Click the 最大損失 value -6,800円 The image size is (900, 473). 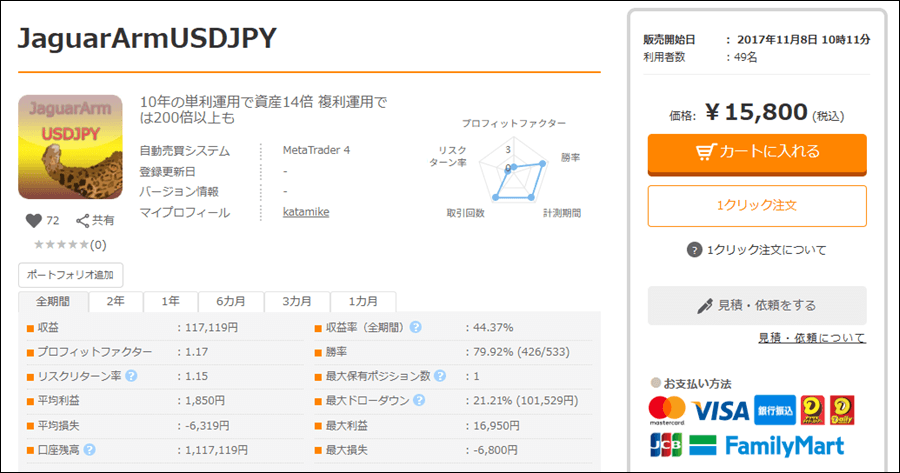tap(495, 451)
